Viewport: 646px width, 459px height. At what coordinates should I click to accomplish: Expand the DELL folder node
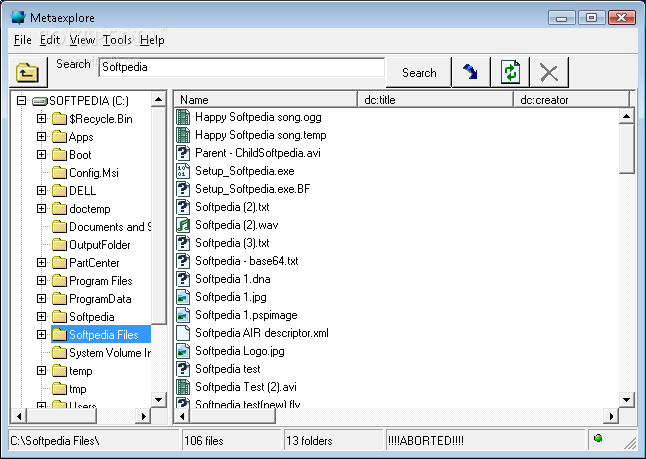coord(41,190)
